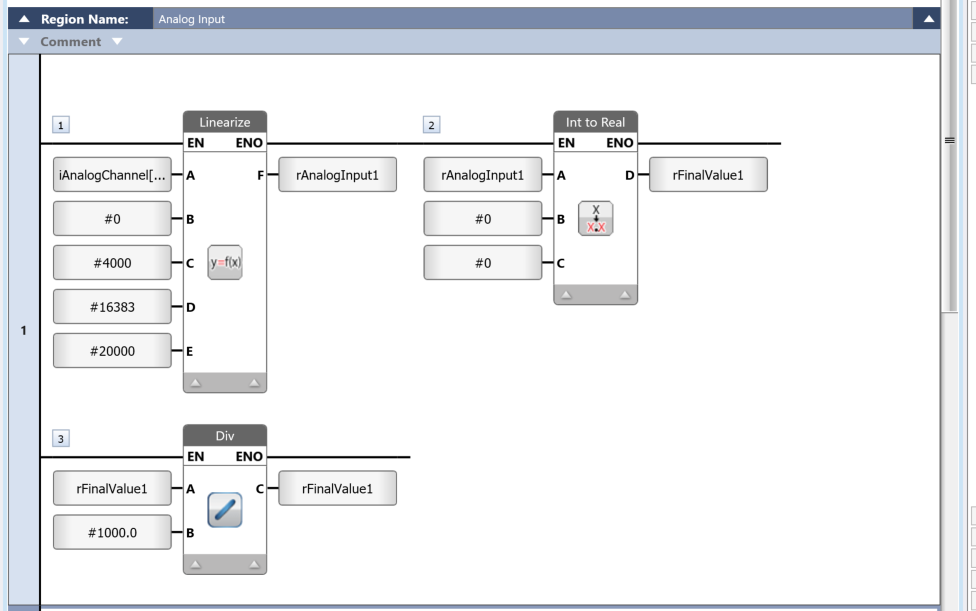The width and height of the screenshot is (976, 611).
Task: Click the Linearize block title header
Action: point(225,122)
